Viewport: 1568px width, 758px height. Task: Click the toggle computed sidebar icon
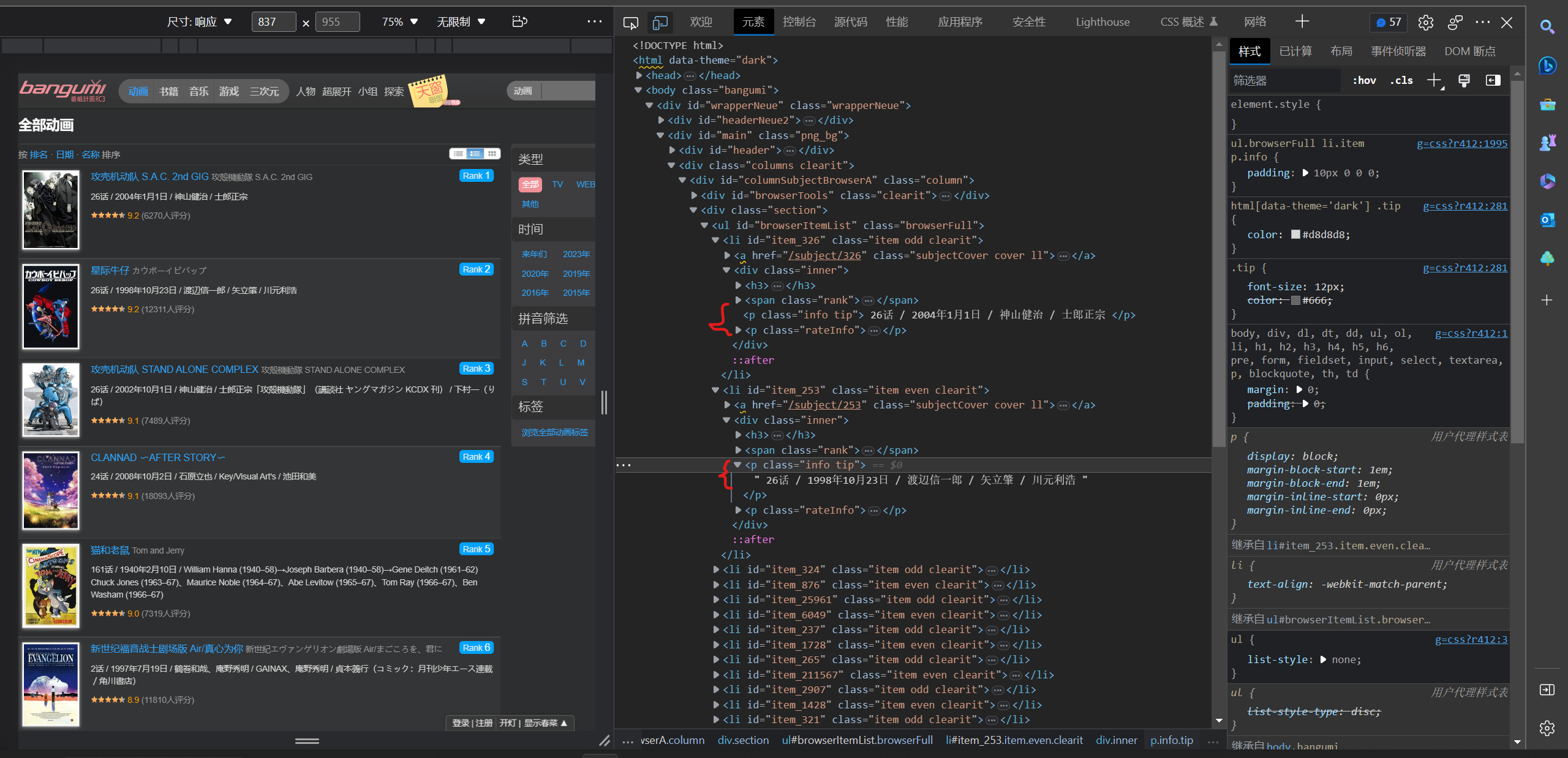(x=1493, y=80)
